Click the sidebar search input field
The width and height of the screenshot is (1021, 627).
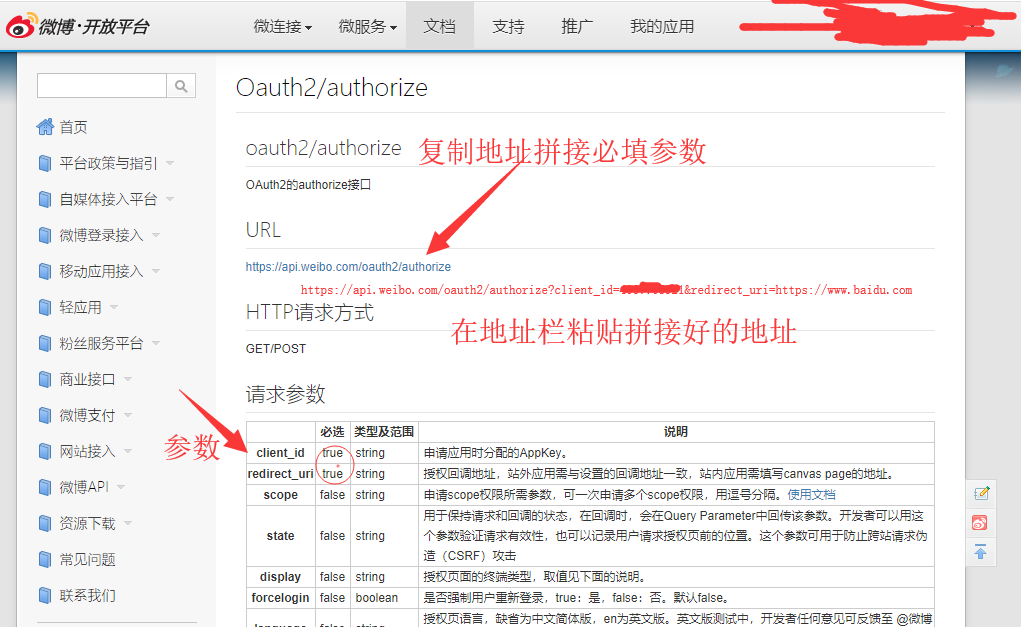(102, 86)
